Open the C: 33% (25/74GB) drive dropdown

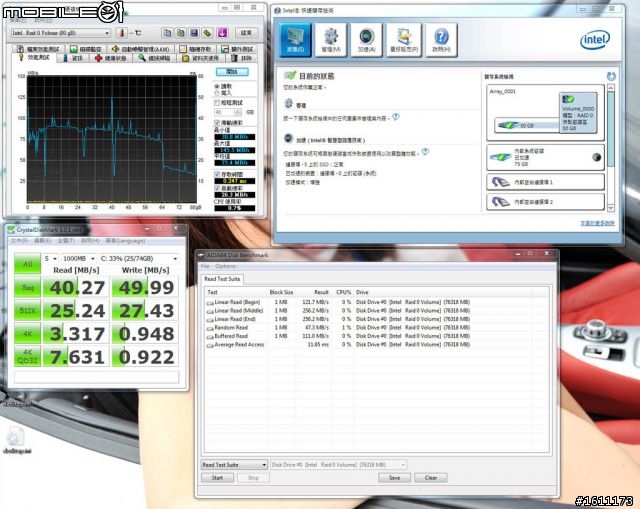[139, 259]
